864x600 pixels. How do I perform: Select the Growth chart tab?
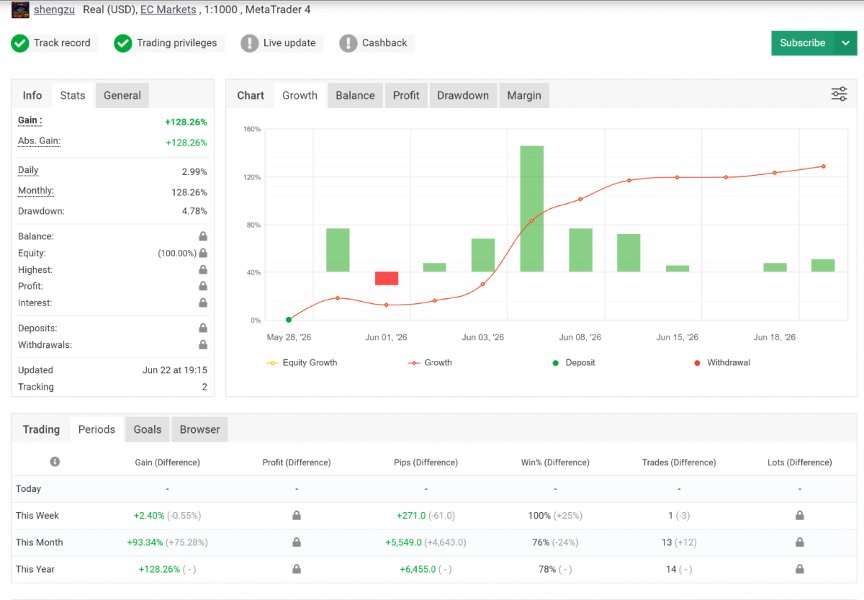tap(300, 95)
